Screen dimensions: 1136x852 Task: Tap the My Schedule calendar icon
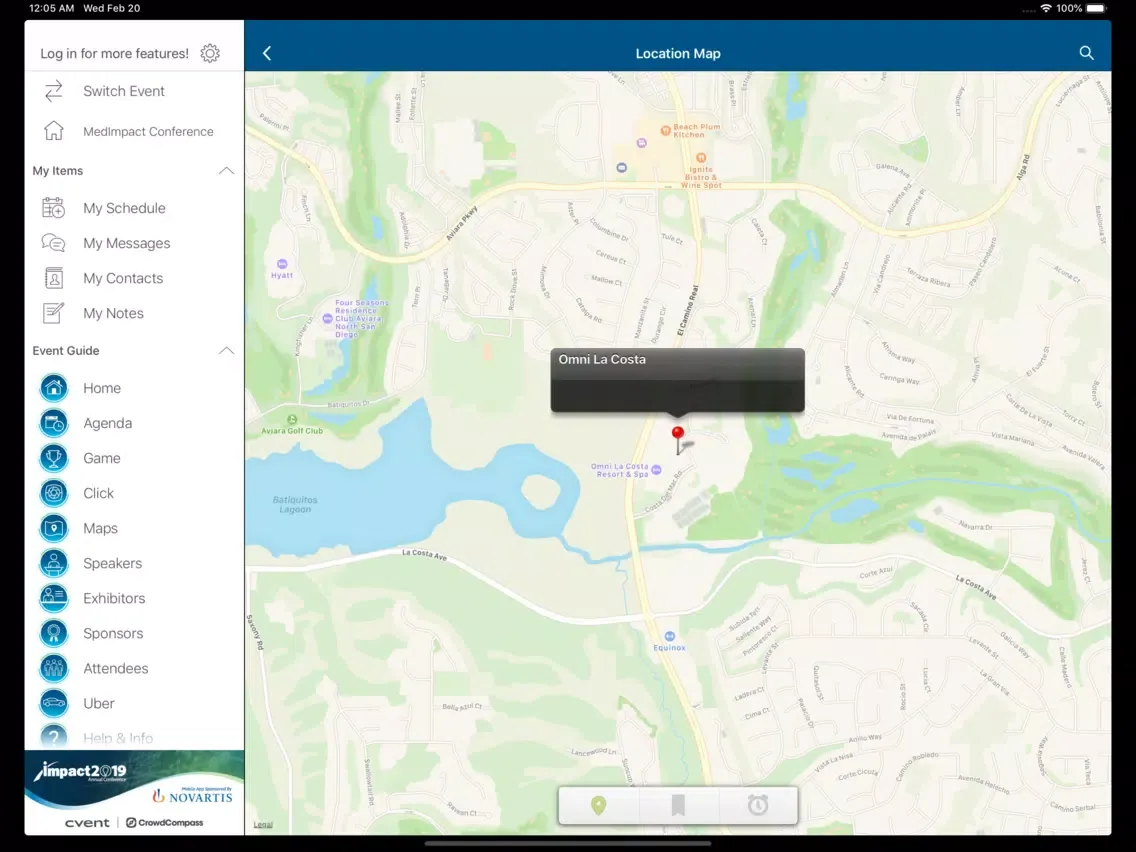(54, 208)
